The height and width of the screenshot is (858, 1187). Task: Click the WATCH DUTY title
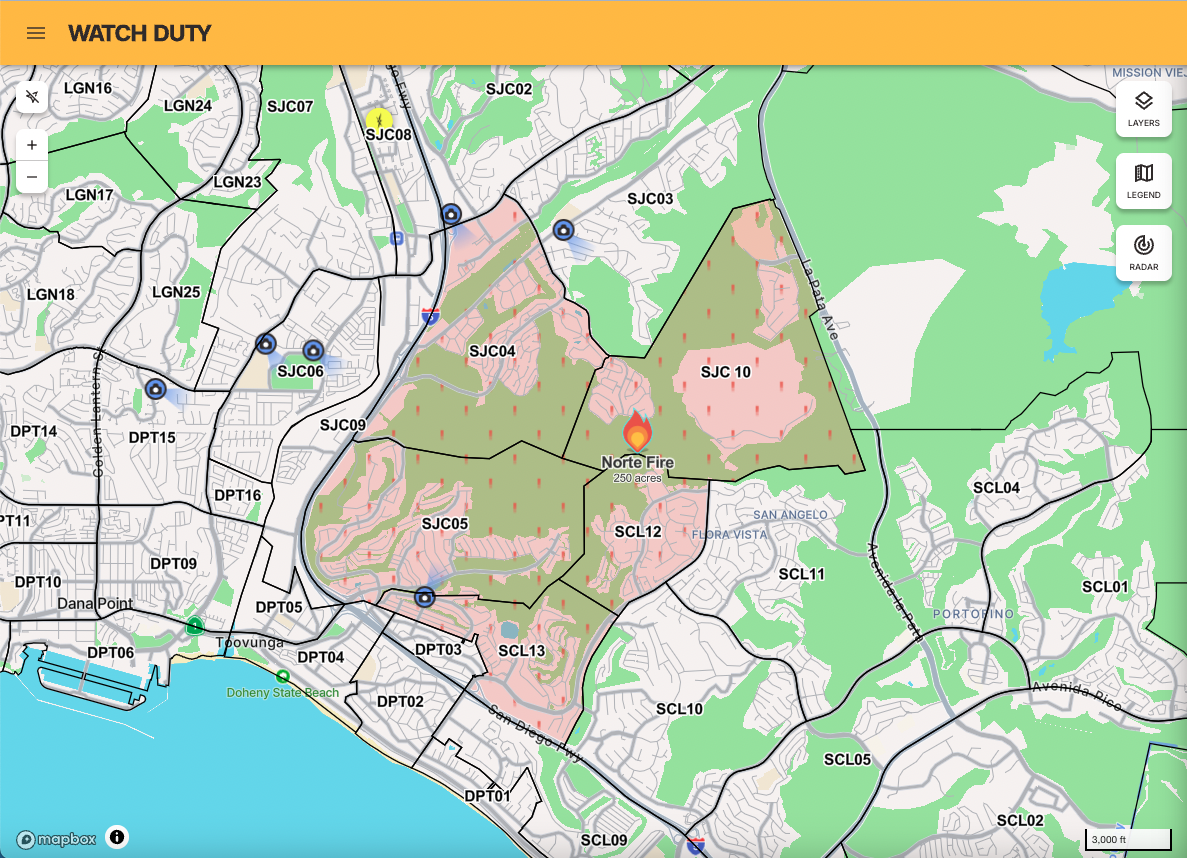point(139,33)
